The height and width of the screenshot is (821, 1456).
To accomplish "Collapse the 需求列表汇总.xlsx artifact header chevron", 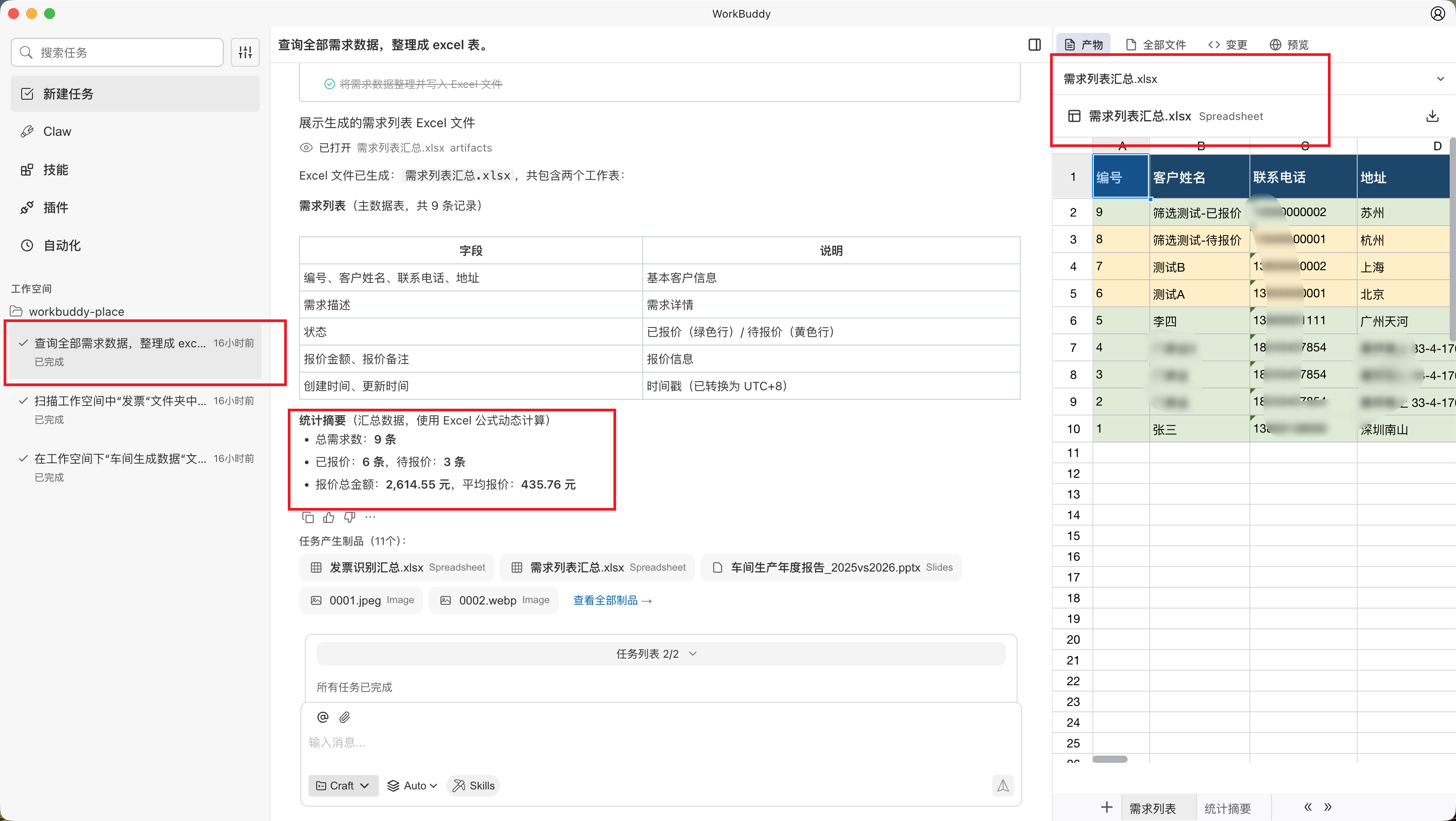I will coord(1440,78).
